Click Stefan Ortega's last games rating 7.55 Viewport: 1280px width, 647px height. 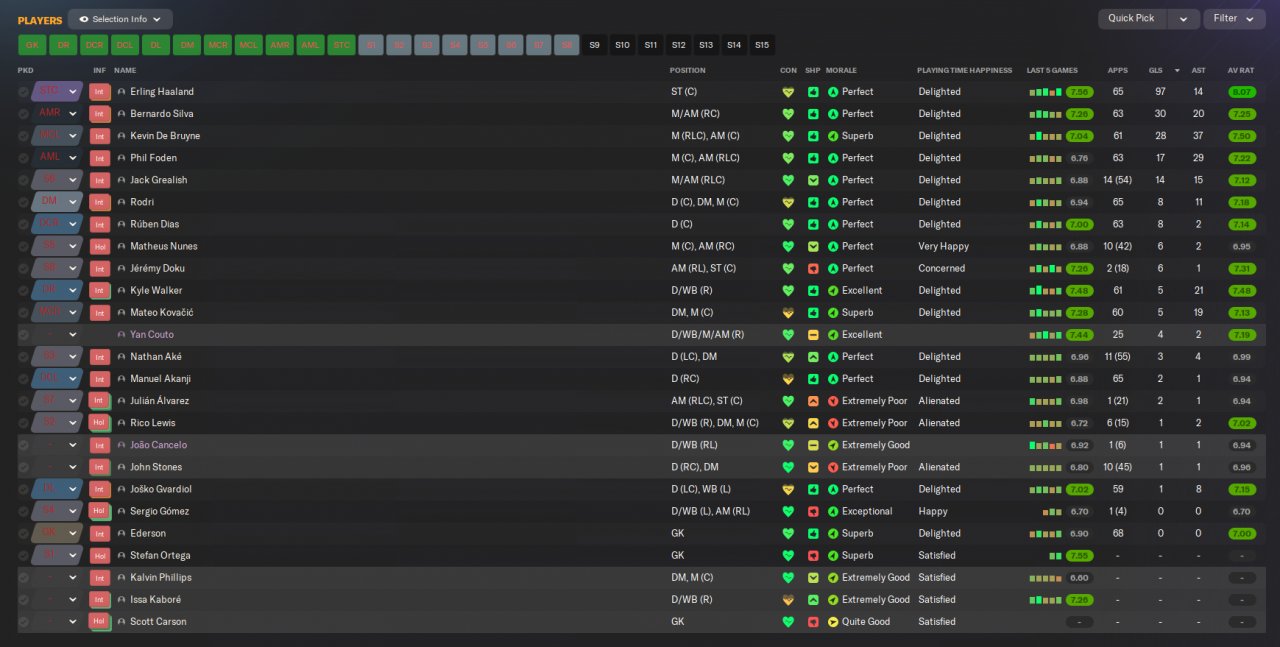(1079, 556)
